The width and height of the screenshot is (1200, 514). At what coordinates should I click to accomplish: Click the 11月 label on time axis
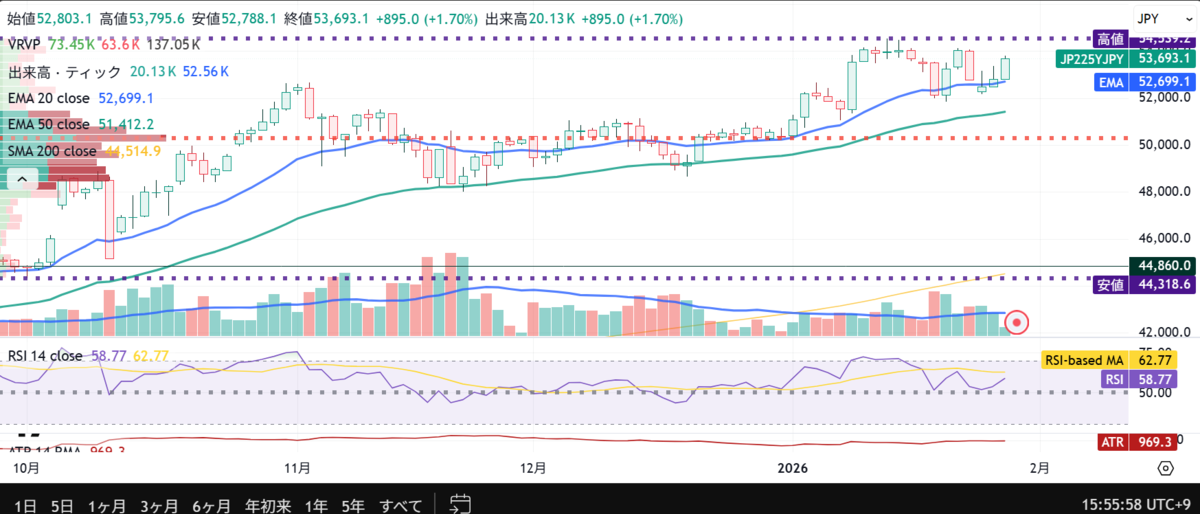click(x=297, y=468)
